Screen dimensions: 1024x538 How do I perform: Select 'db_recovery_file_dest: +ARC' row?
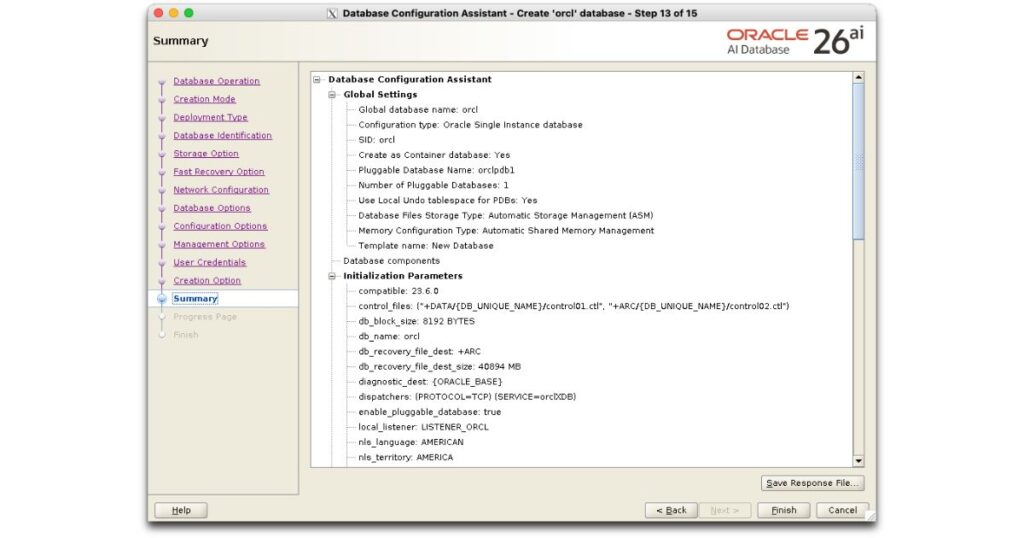[419, 352]
